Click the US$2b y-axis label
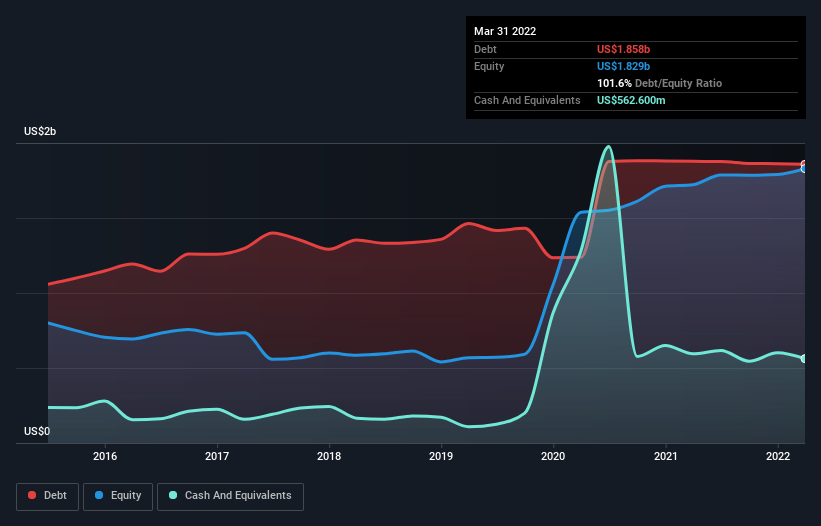 (x=40, y=131)
